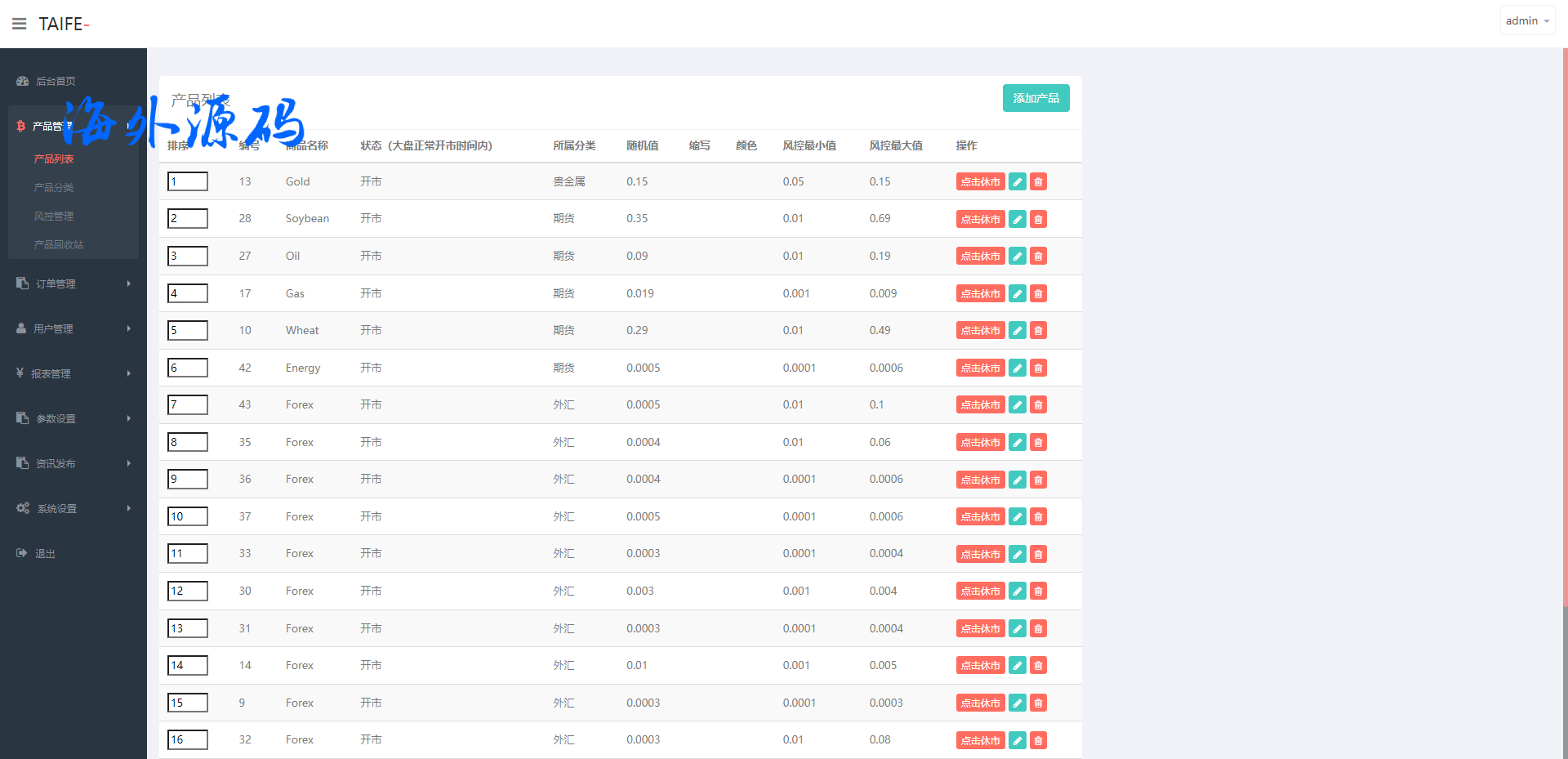This screenshot has width=1568, height=759.
Task: Open the admin user dropdown
Action: pos(1526,21)
